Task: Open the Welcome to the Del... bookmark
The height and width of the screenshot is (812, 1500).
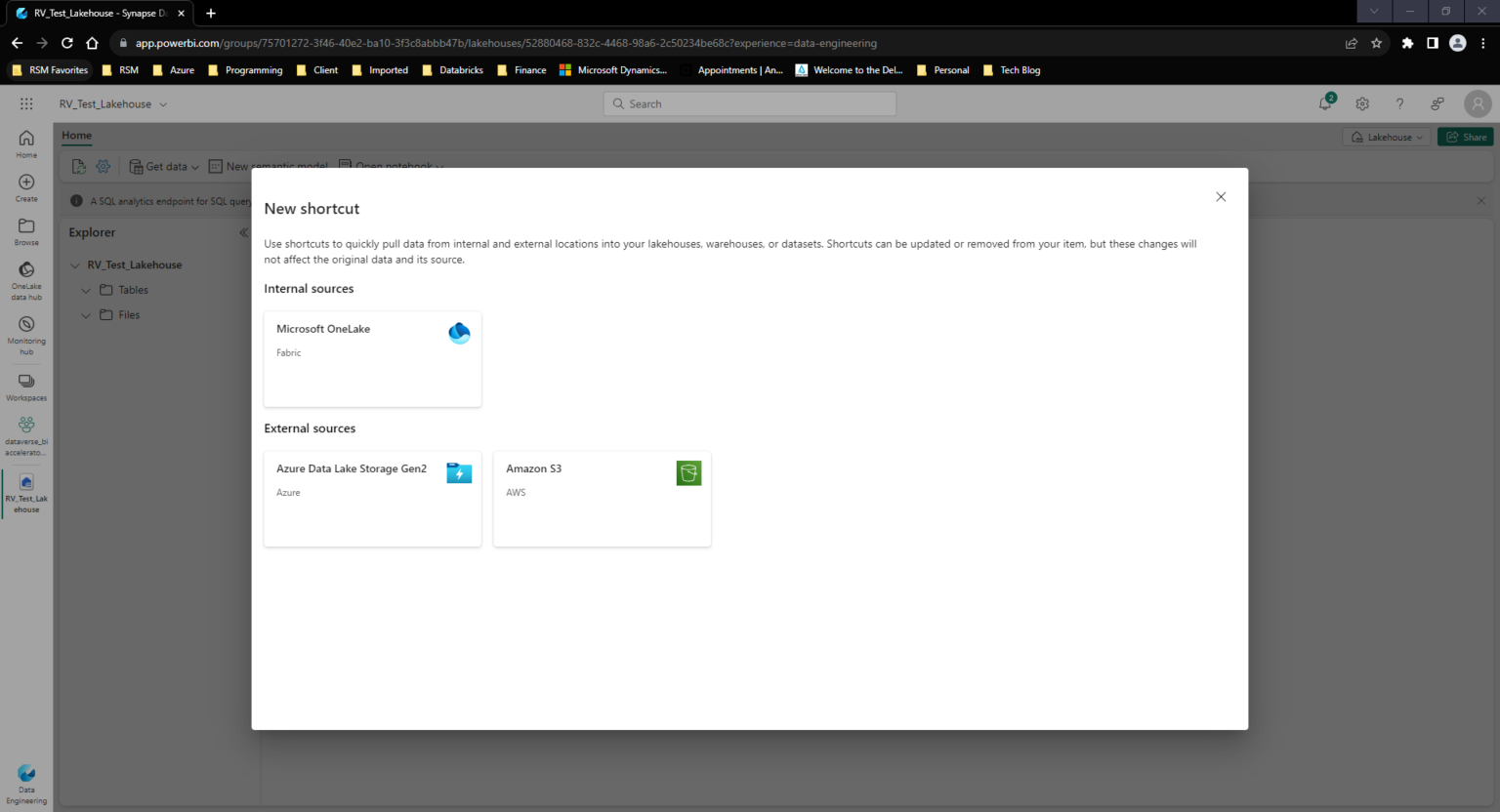Action: coord(850,70)
